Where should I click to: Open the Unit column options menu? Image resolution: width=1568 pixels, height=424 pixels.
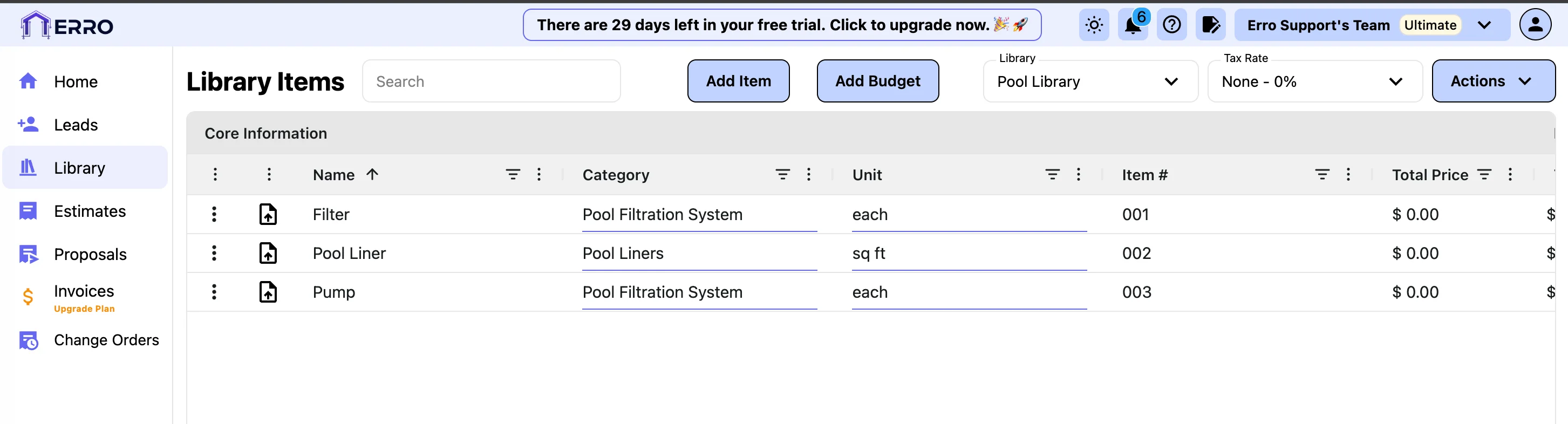1078,175
